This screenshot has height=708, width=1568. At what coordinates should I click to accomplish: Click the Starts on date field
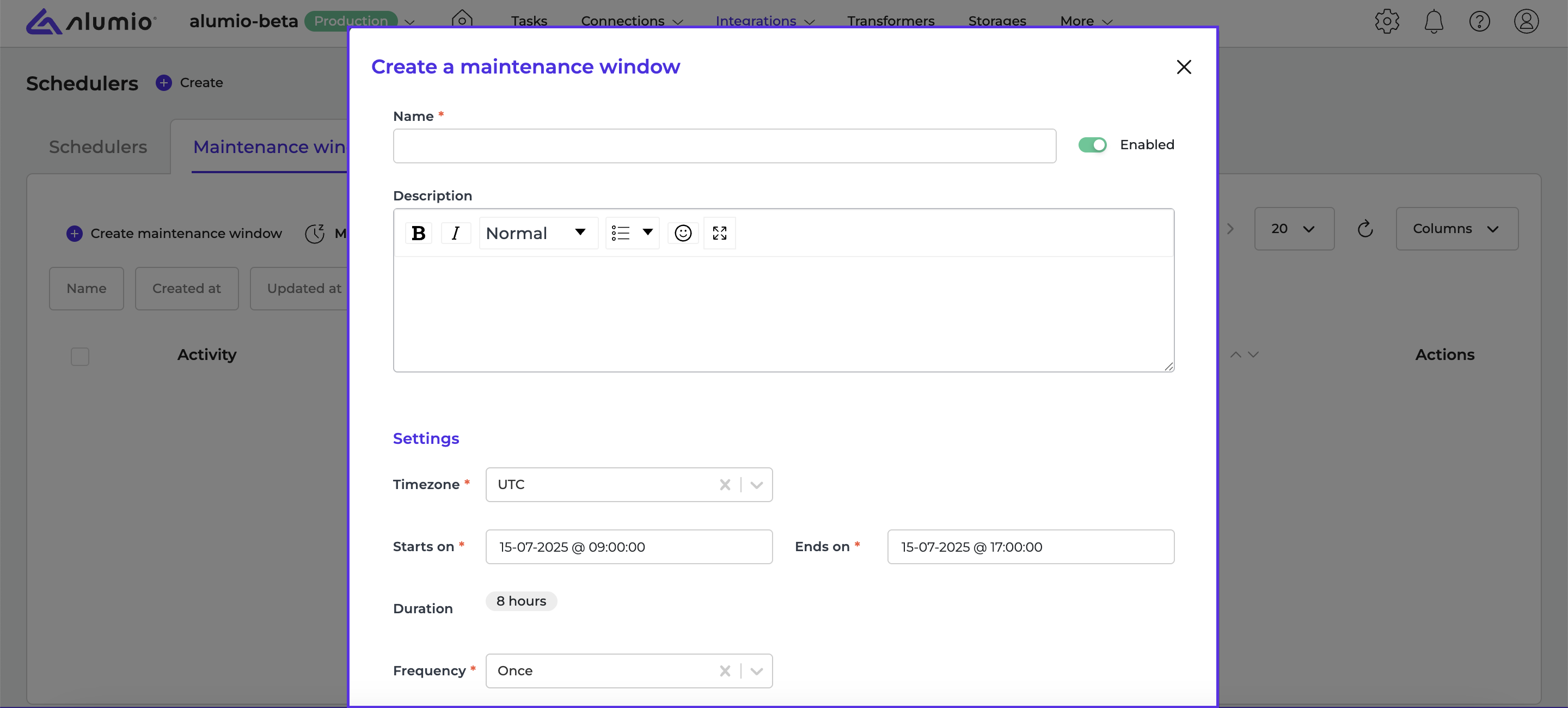click(629, 547)
